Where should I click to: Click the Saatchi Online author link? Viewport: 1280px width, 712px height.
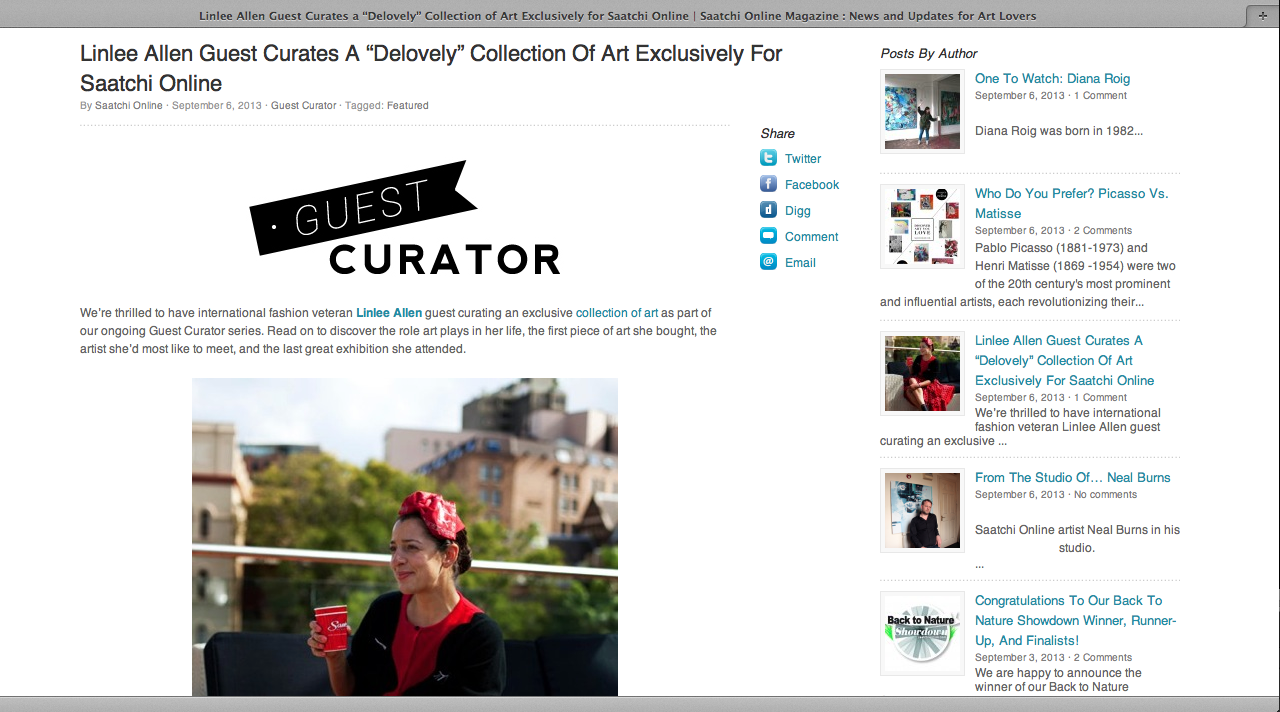pos(129,105)
